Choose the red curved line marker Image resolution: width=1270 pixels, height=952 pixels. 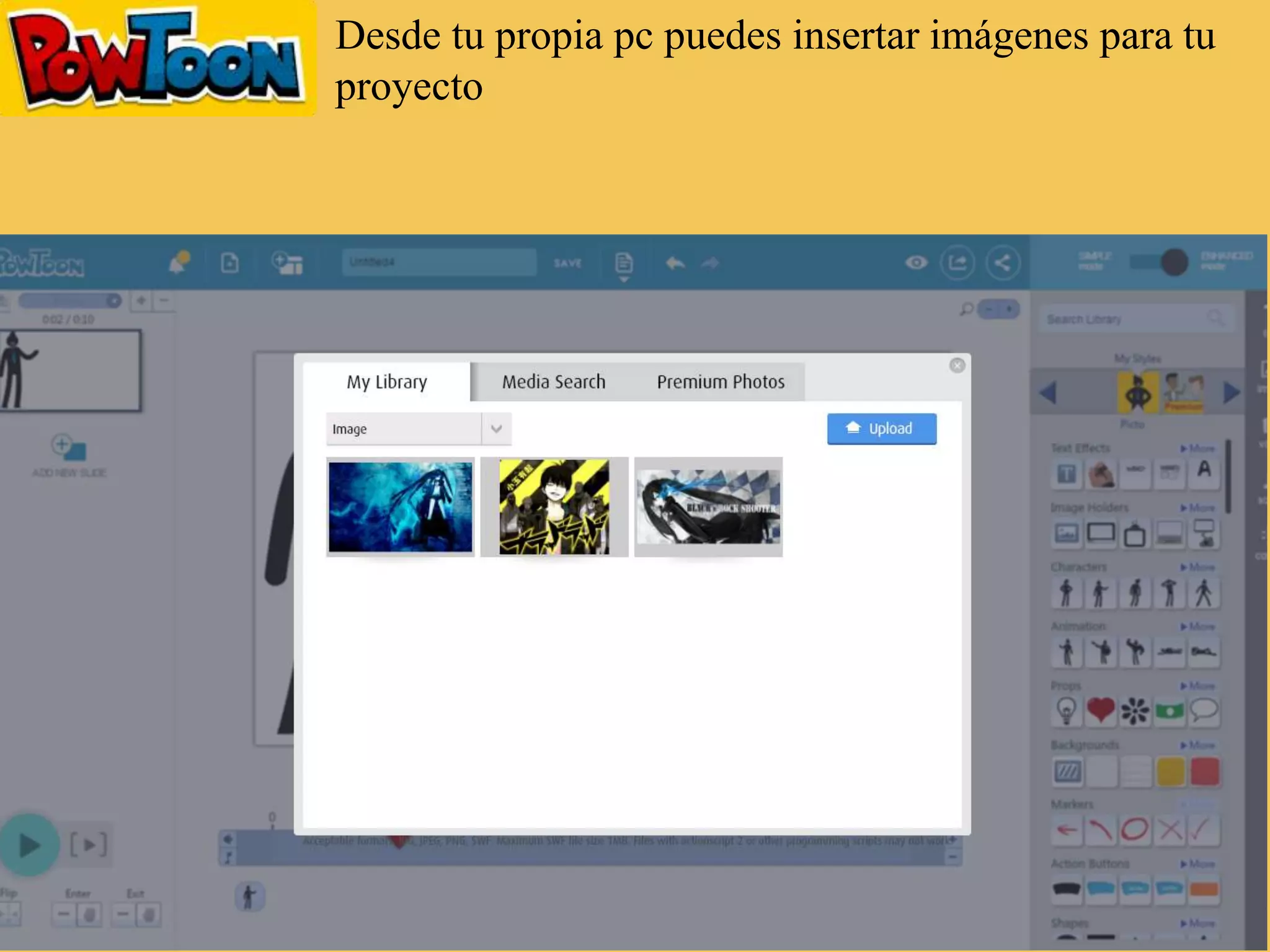1101,830
